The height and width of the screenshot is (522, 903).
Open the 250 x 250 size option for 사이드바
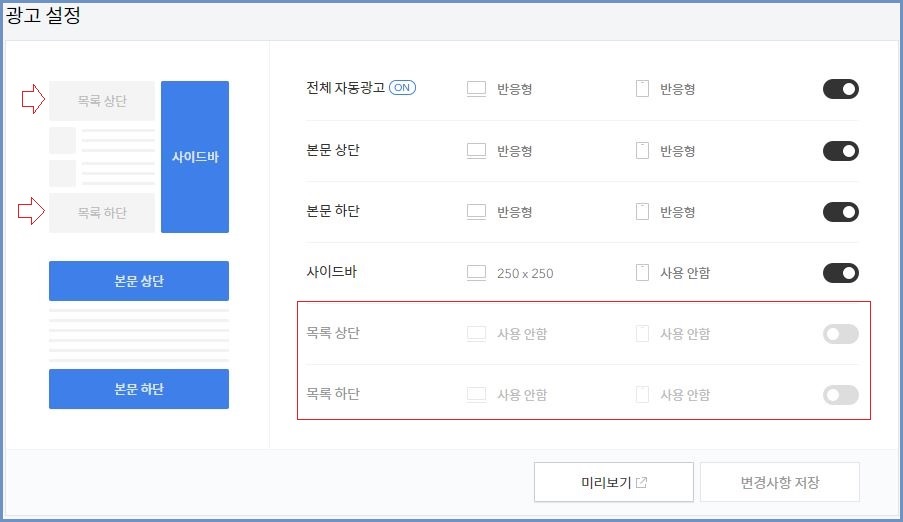coord(525,273)
